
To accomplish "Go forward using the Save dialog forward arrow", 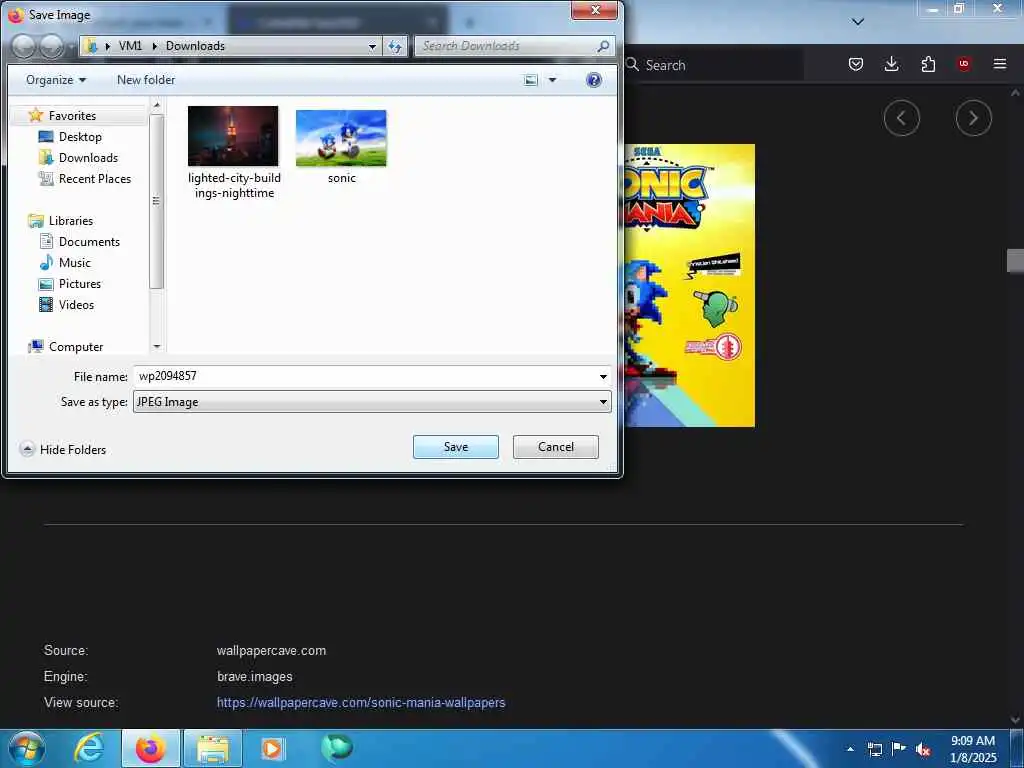I will (51, 46).
